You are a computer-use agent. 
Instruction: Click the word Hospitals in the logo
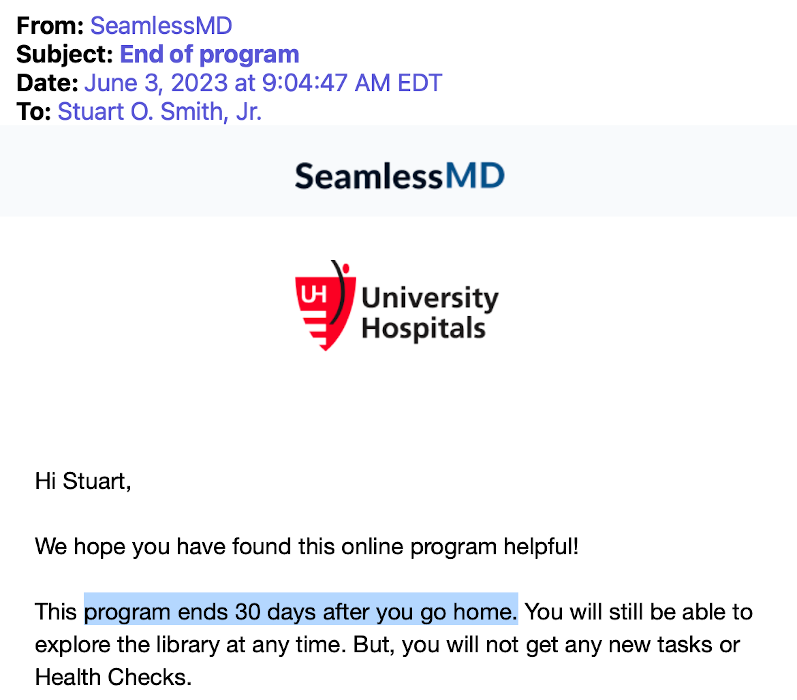point(423,328)
